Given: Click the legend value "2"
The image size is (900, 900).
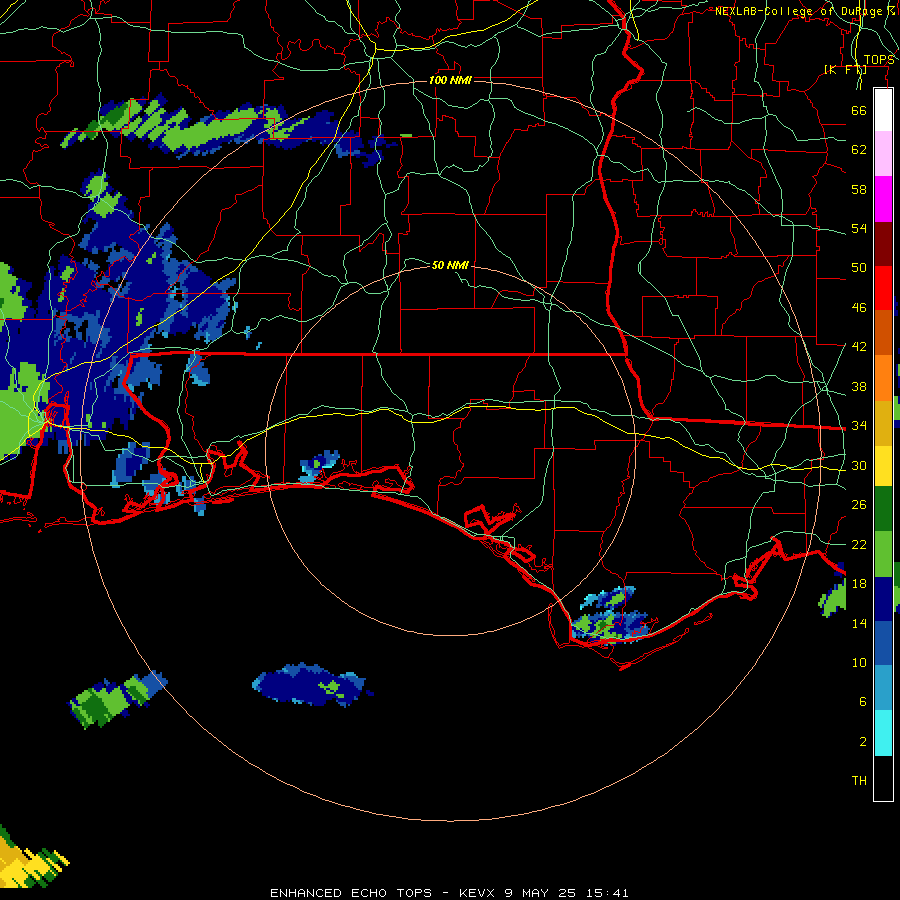Looking at the screenshot, I should click(x=863, y=742).
